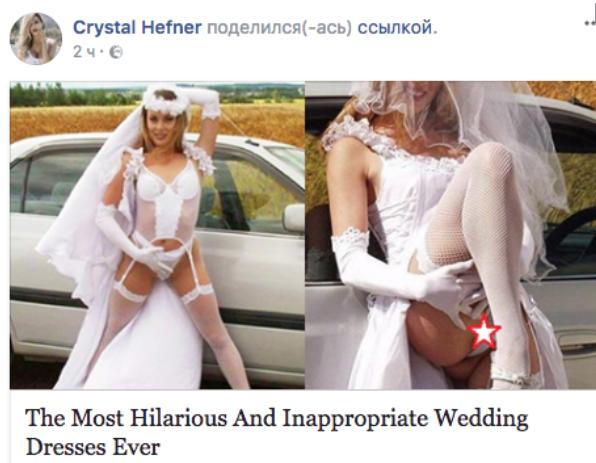Click the red-outlined star sticker

[483, 333]
